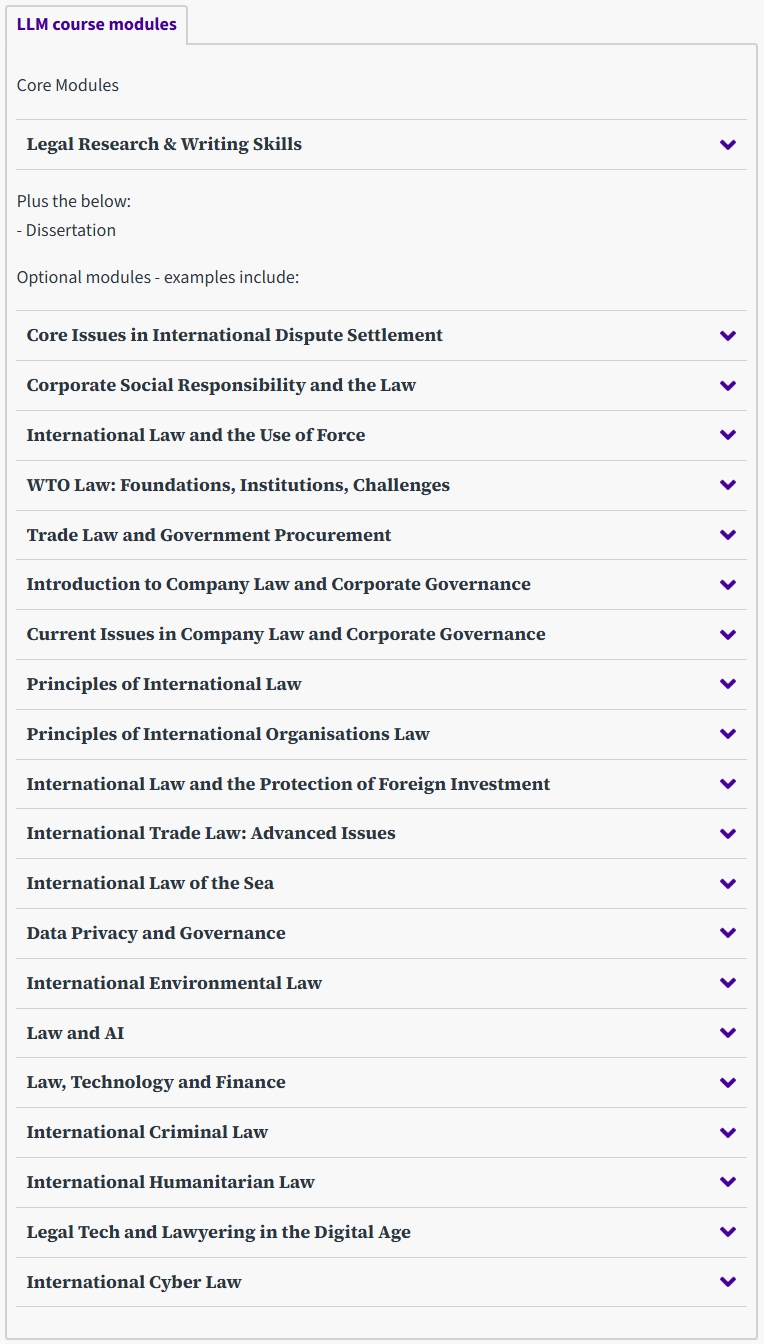Click chevron next to International Law and the Use of Force
The height and width of the screenshot is (1344, 764).
point(728,435)
